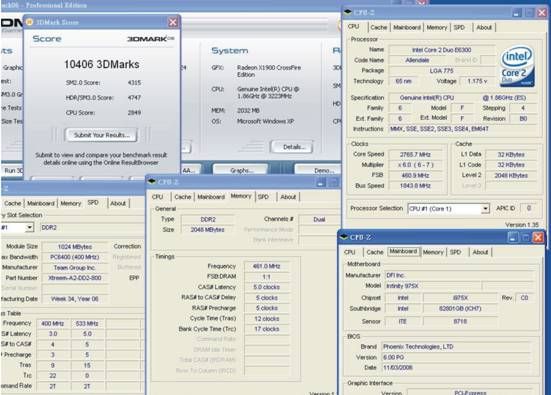The height and width of the screenshot is (395, 551).
Task: Select Mainboard tab in the slot-selection CPU-Z window
Action: point(41,203)
